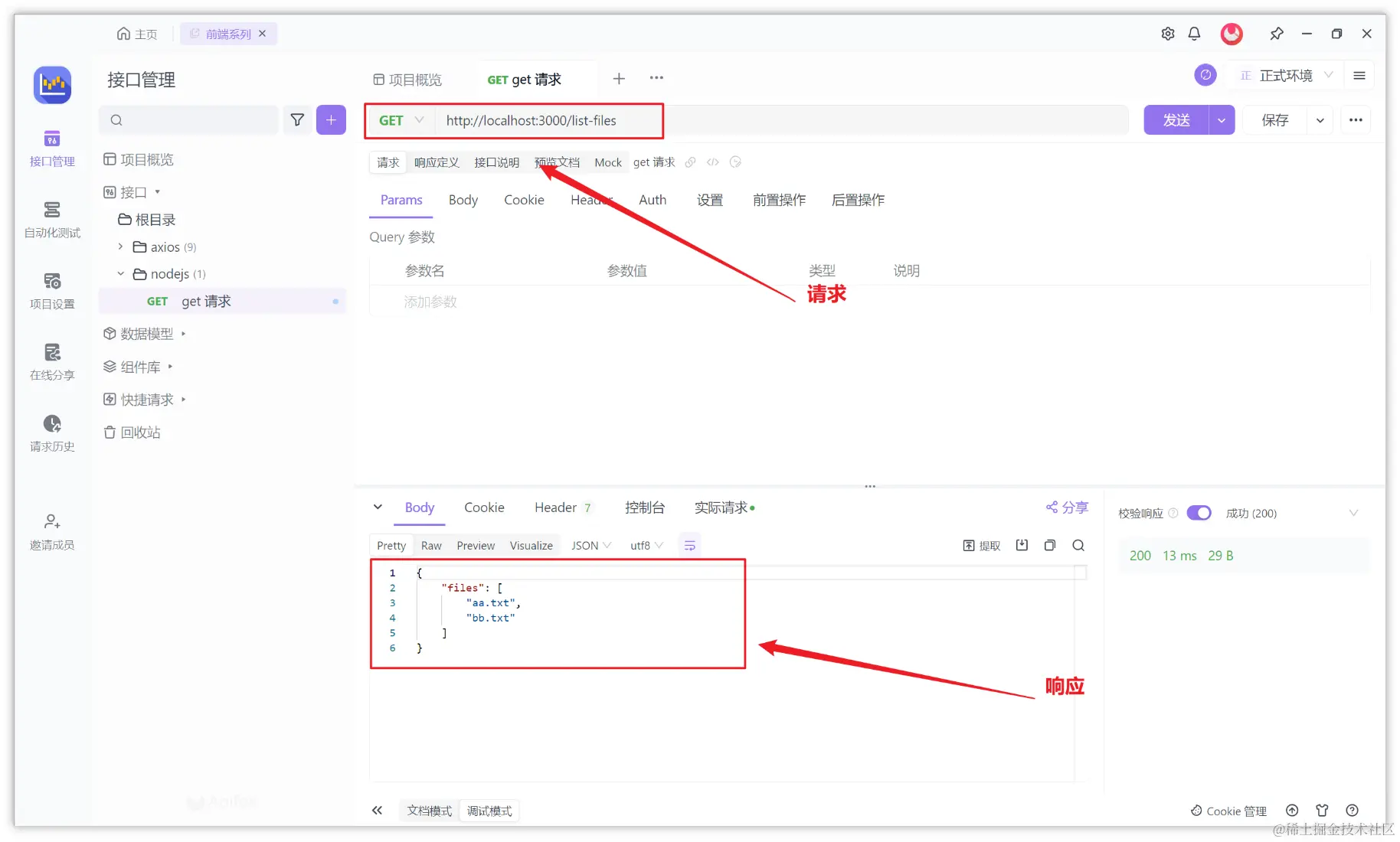The height and width of the screenshot is (842, 1400).
Task: Click the 添加参数 parameter name field
Action: [x=430, y=302]
